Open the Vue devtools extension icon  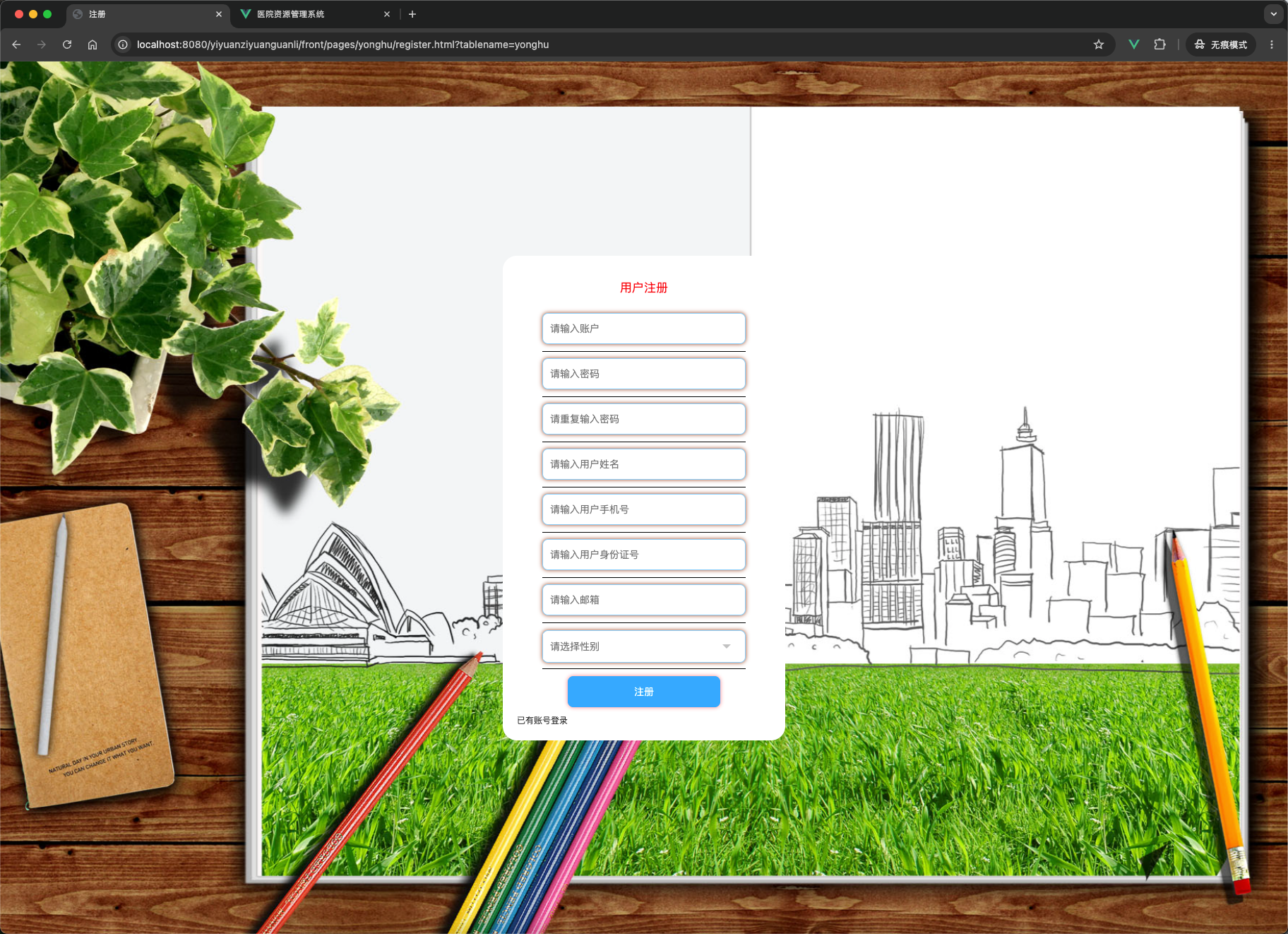pyautogui.click(x=1134, y=45)
